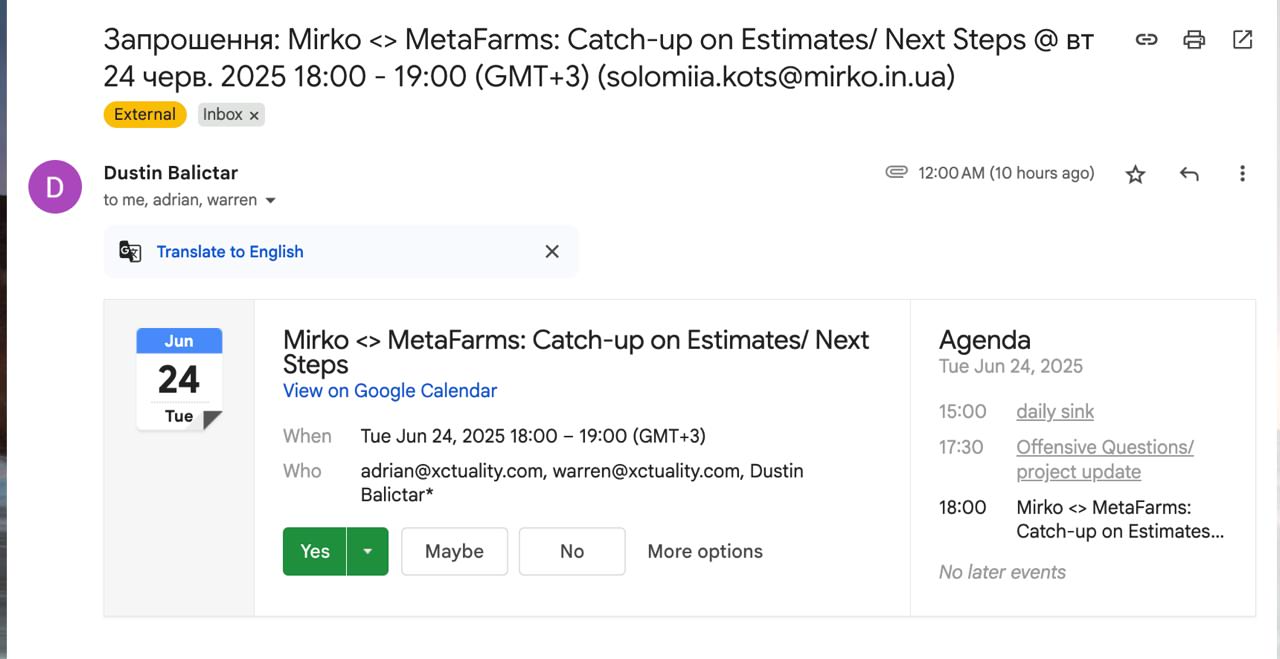Decline the invite with No

point(572,552)
